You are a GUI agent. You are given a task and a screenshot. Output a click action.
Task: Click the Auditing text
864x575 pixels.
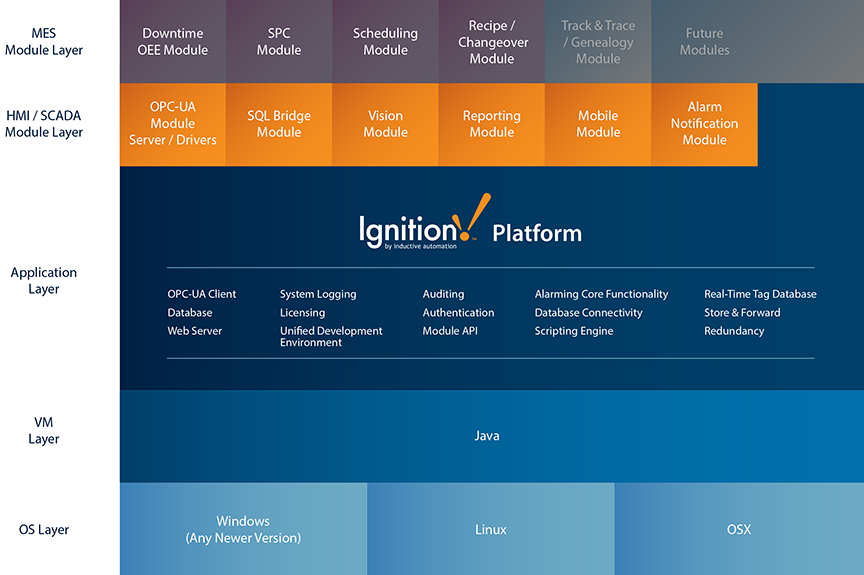[443, 294]
